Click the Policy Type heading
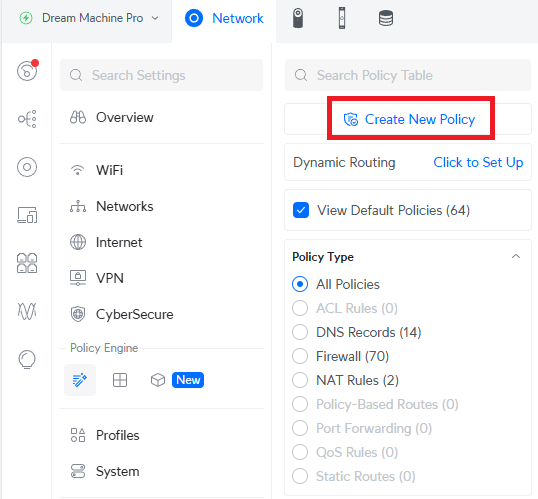 tap(323, 257)
